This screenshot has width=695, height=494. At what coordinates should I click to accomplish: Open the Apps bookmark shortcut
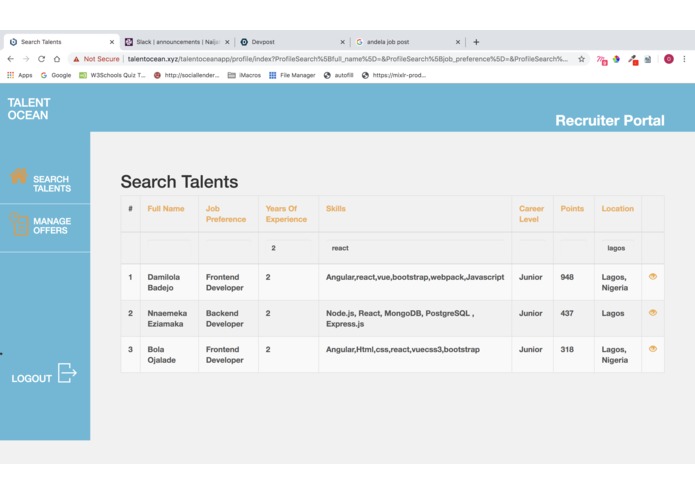tap(20, 75)
